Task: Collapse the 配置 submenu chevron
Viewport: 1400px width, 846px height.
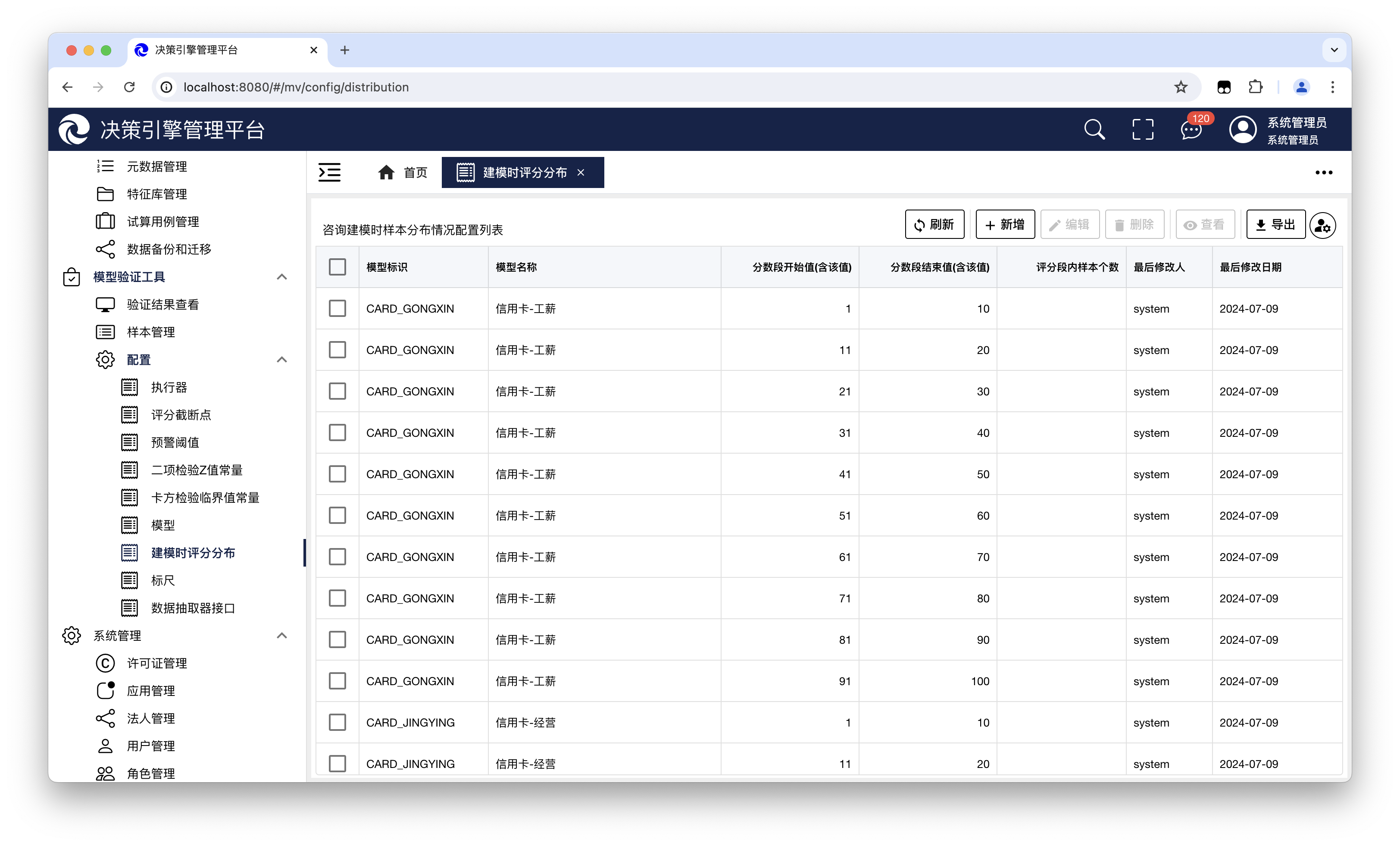Action: click(282, 360)
